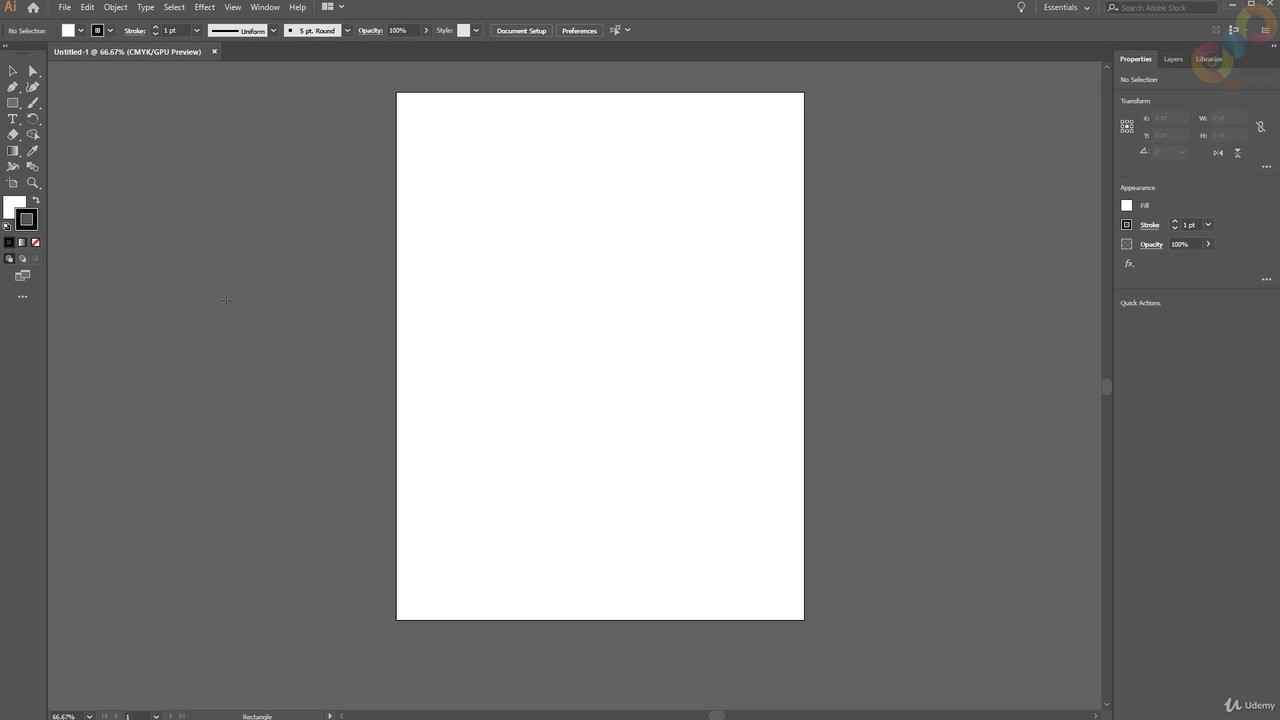Image resolution: width=1280 pixels, height=720 pixels.
Task: Open the Effect menu
Action: pyautogui.click(x=204, y=7)
